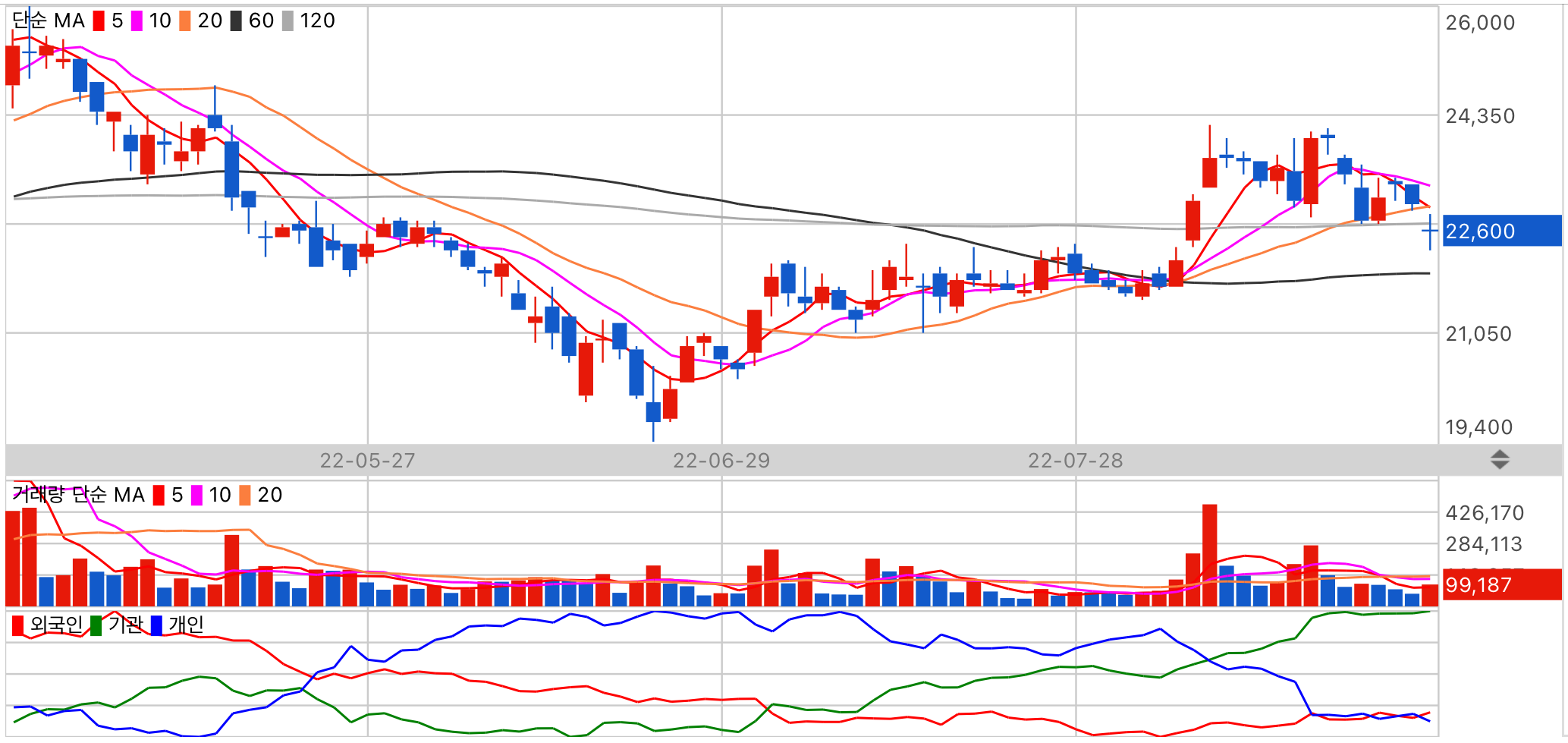Click the 거래량 단순 MA legend label
Image resolution: width=1568 pixels, height=743 pixels.
tap(78, 495)
